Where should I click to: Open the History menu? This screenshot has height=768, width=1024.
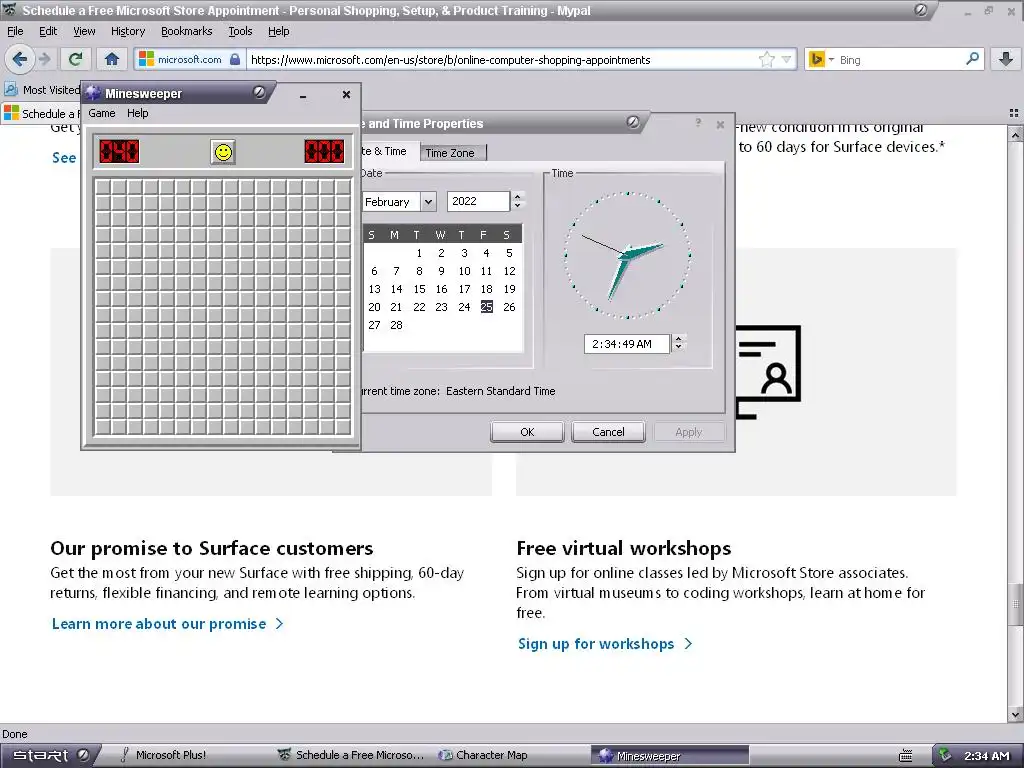(x=127, y=31)
